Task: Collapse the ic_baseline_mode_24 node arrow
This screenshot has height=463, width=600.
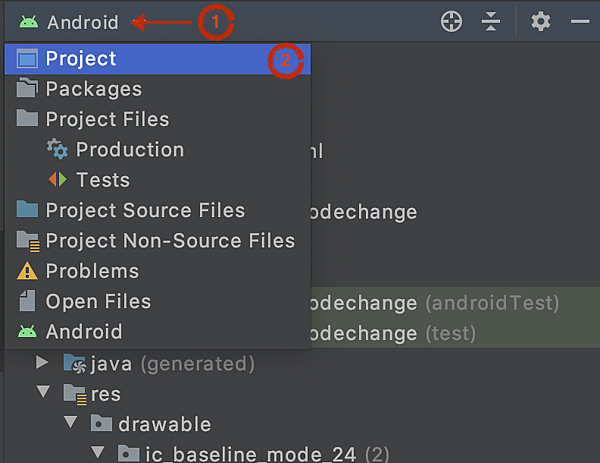Action: click(98, 452)
